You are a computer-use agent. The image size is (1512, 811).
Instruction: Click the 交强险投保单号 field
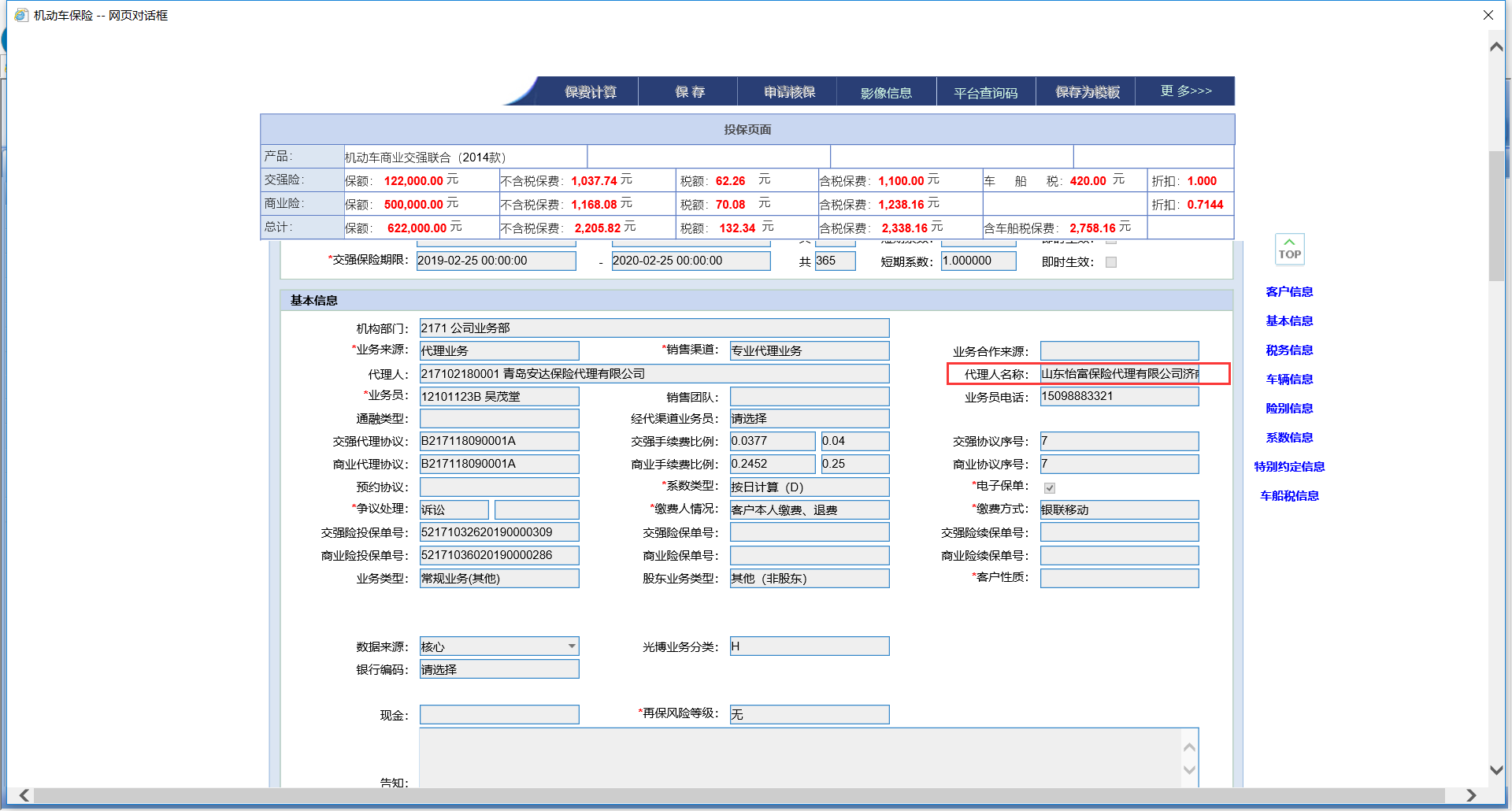[499, 532]
